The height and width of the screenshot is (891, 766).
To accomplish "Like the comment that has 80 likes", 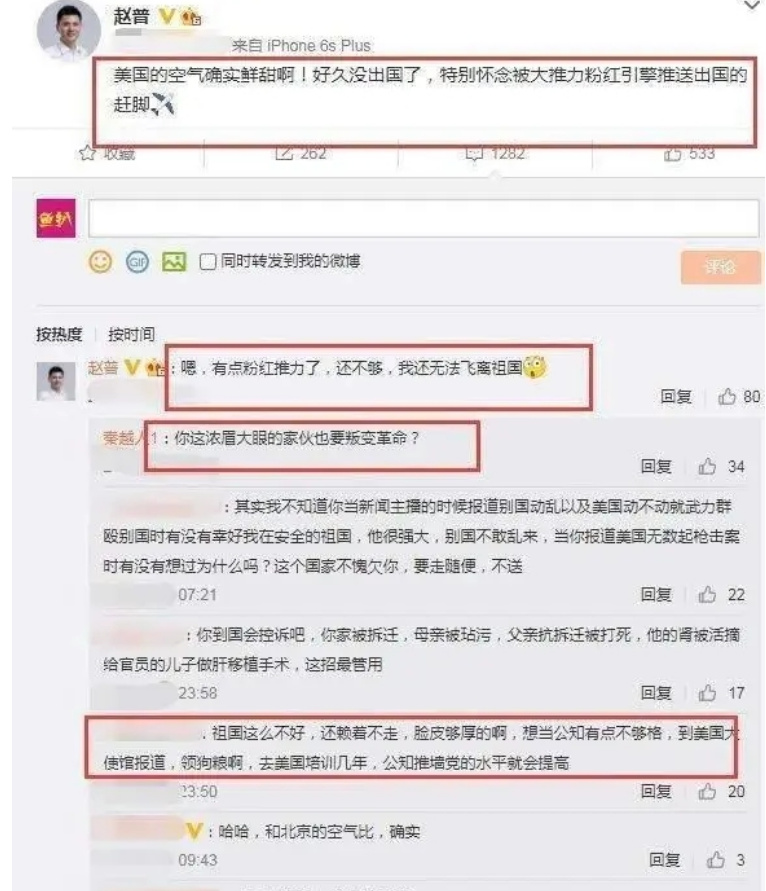I will tap(727, 396).
